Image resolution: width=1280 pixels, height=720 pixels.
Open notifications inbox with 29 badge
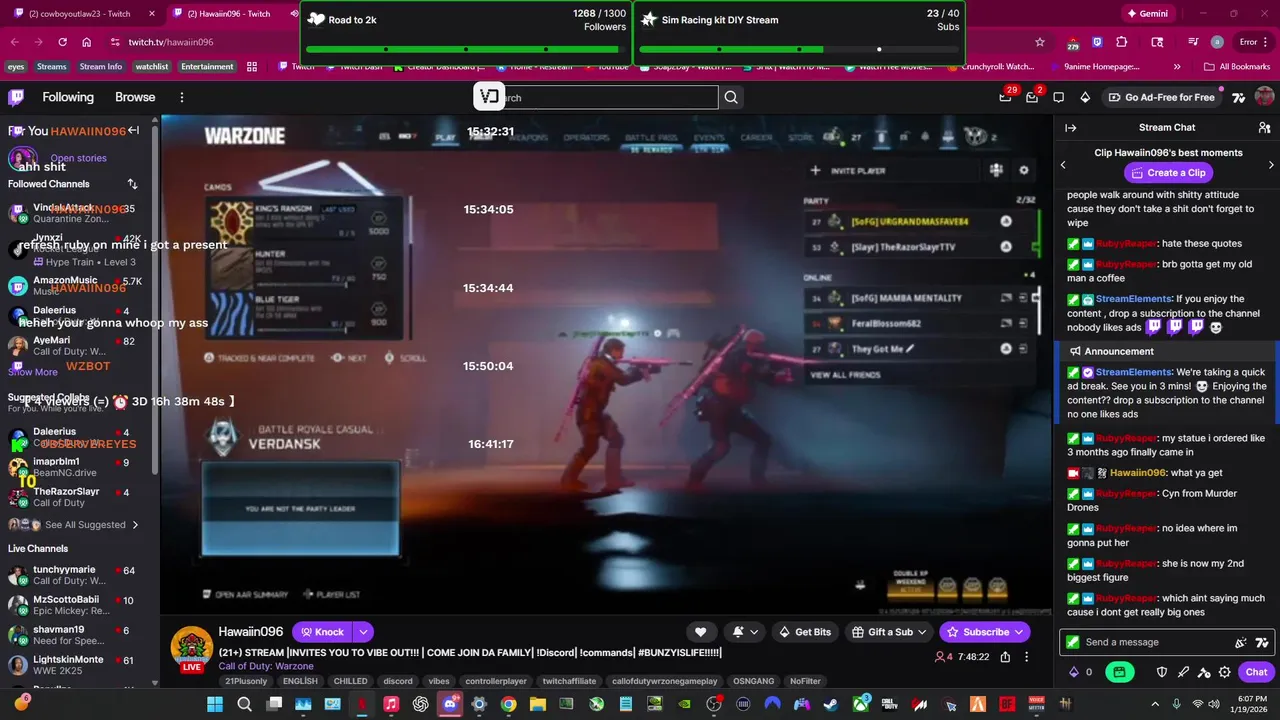1006,97
